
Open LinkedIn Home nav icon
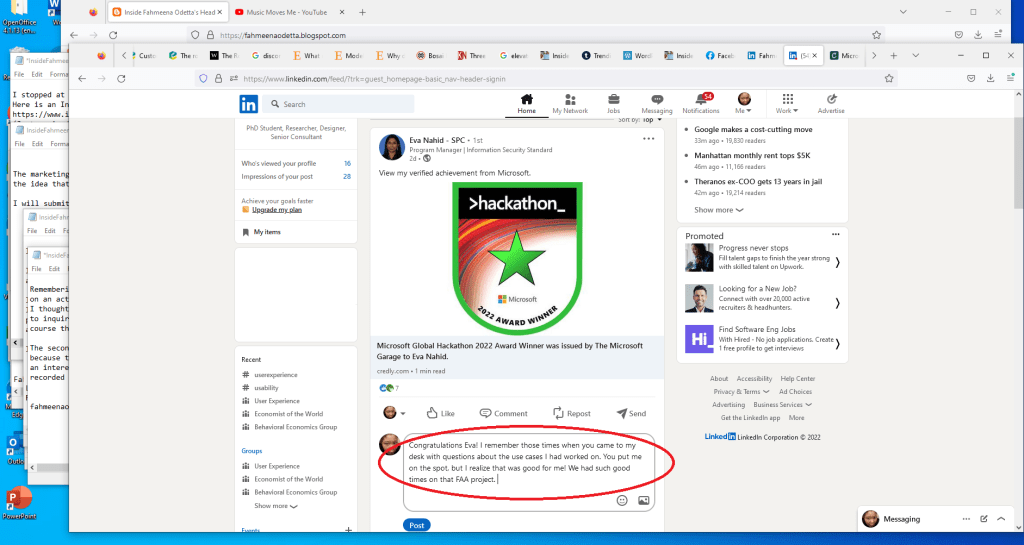click(526, 104)
